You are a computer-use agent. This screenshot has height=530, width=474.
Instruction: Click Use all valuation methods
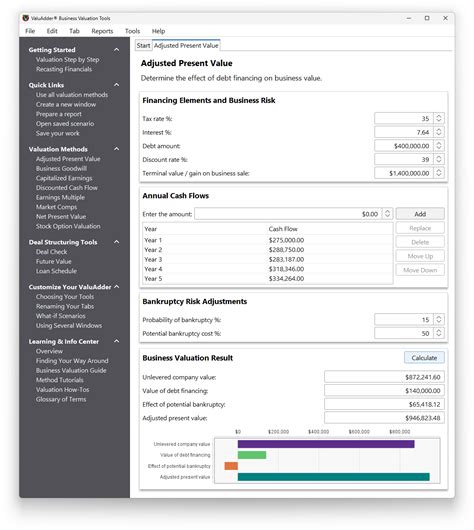[72, 95]
